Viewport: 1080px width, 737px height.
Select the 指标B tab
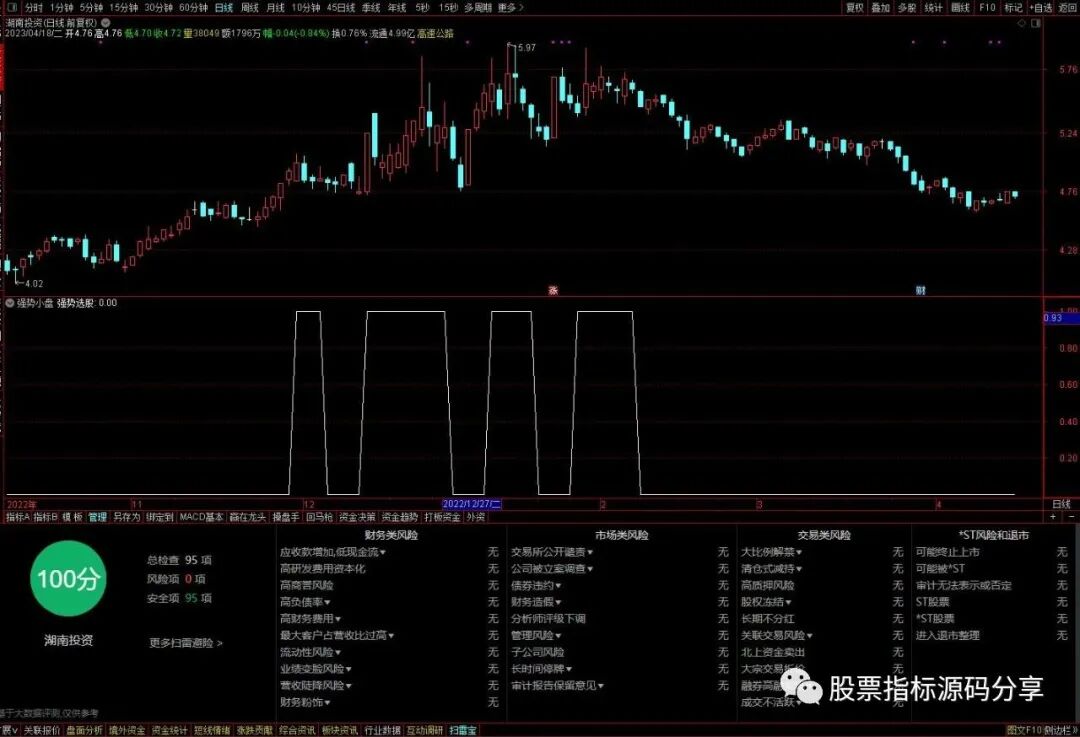click(45, 517)
